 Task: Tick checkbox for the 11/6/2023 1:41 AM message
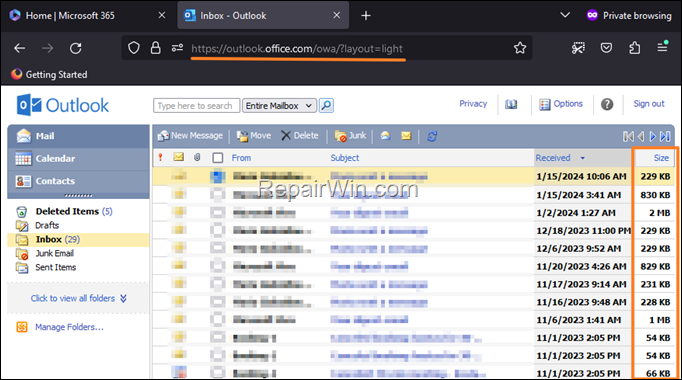[217, 320]
